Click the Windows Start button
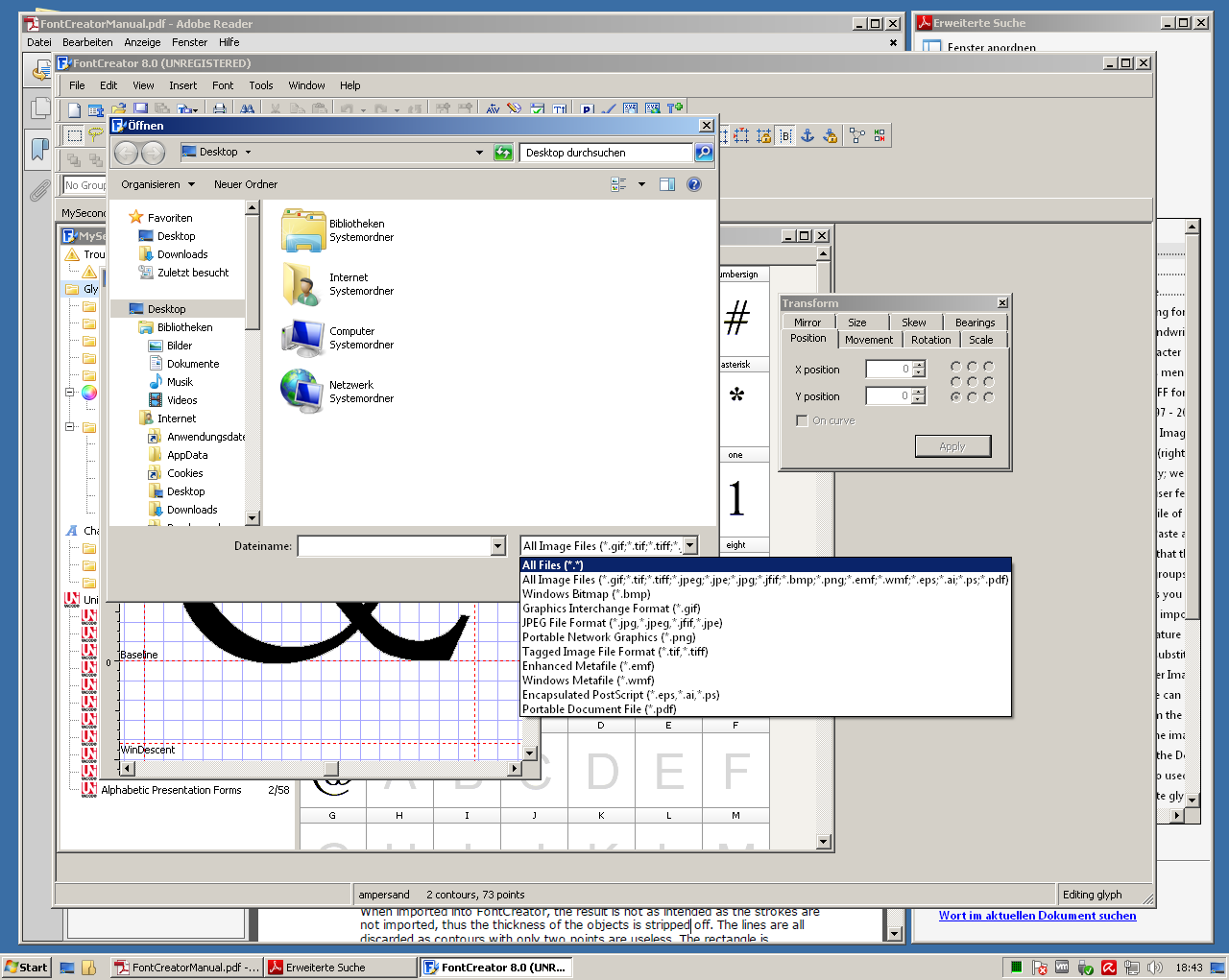This screenshot has height=980, width=1229. (x=27, y=968)
